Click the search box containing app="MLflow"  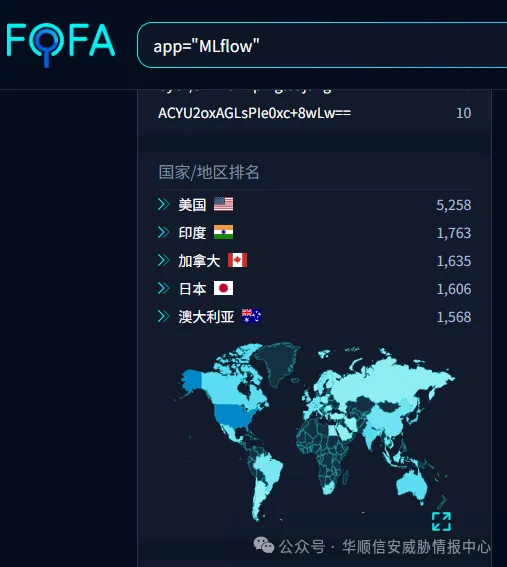(x=322, y=45)
